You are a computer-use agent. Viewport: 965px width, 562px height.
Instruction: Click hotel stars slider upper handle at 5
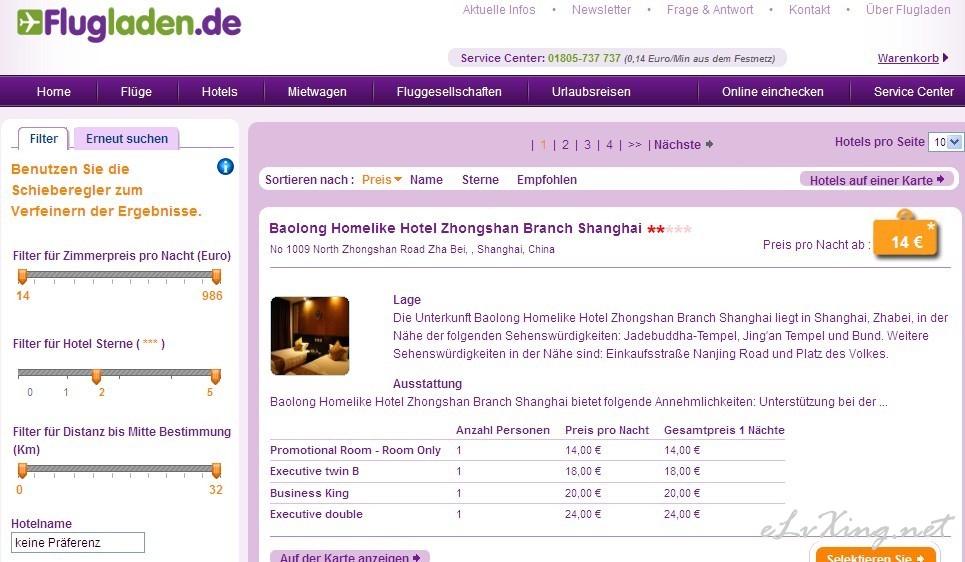(x=215, y=376)
